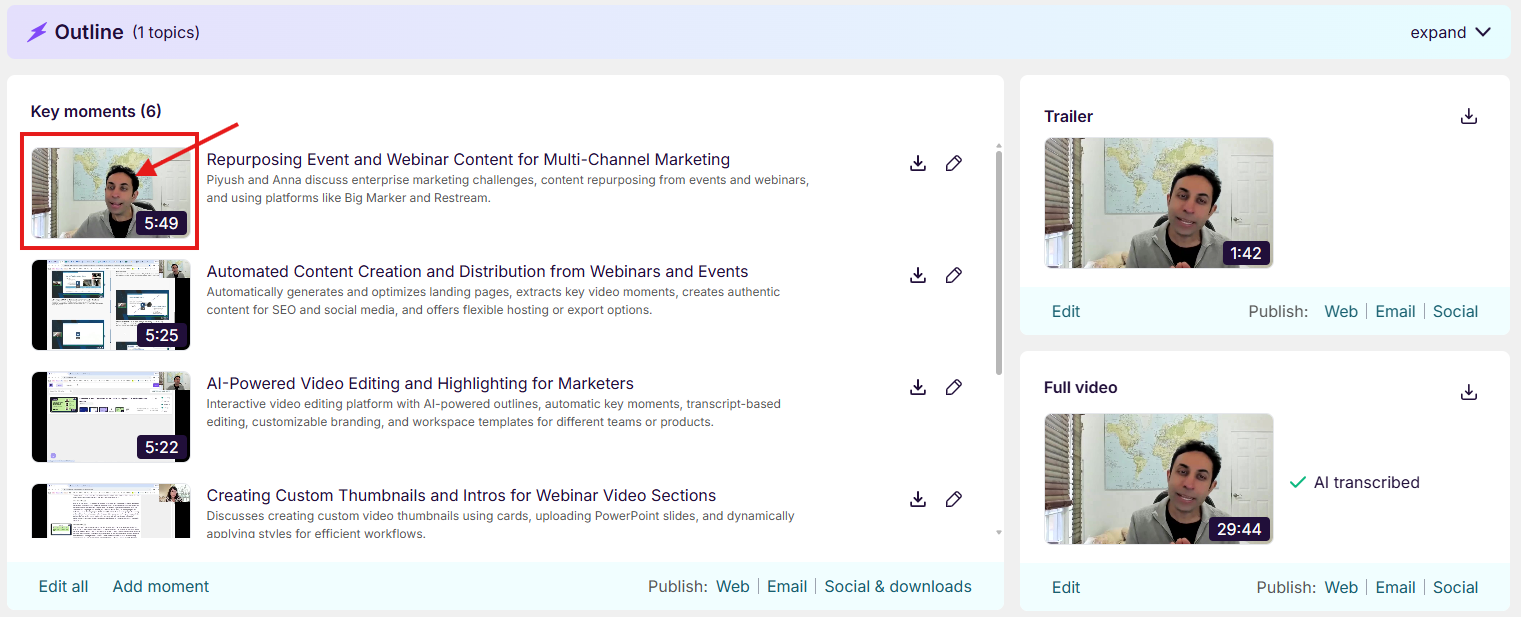1521x617 pixels.
Task: Click scrollbar down arrow in Key moments
Action: pyautogui.click(x=998, y=533)
